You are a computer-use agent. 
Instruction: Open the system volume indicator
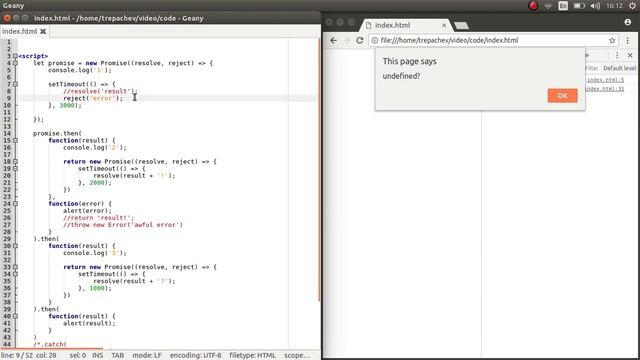point(595,6)
